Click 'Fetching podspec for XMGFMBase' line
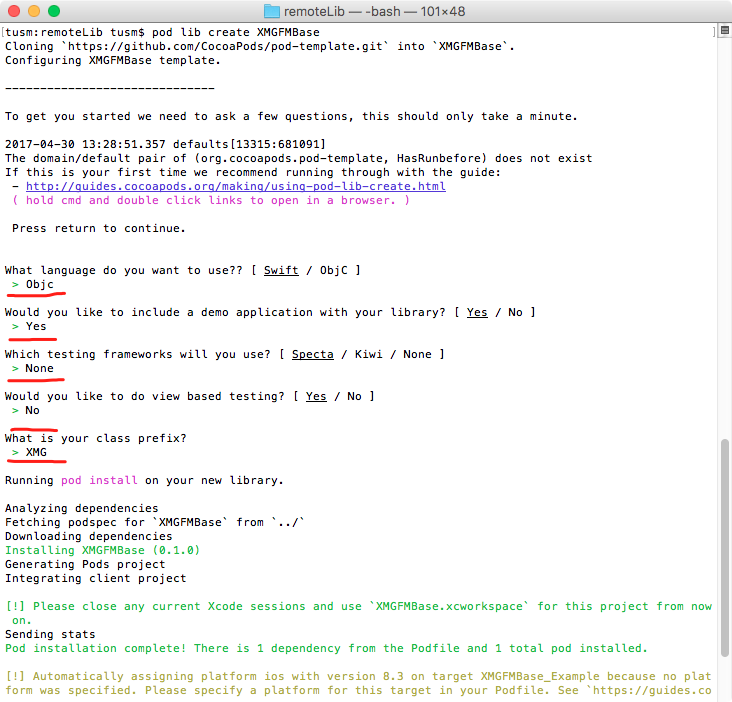Screen dimensions: 732x702 [155, 522]
